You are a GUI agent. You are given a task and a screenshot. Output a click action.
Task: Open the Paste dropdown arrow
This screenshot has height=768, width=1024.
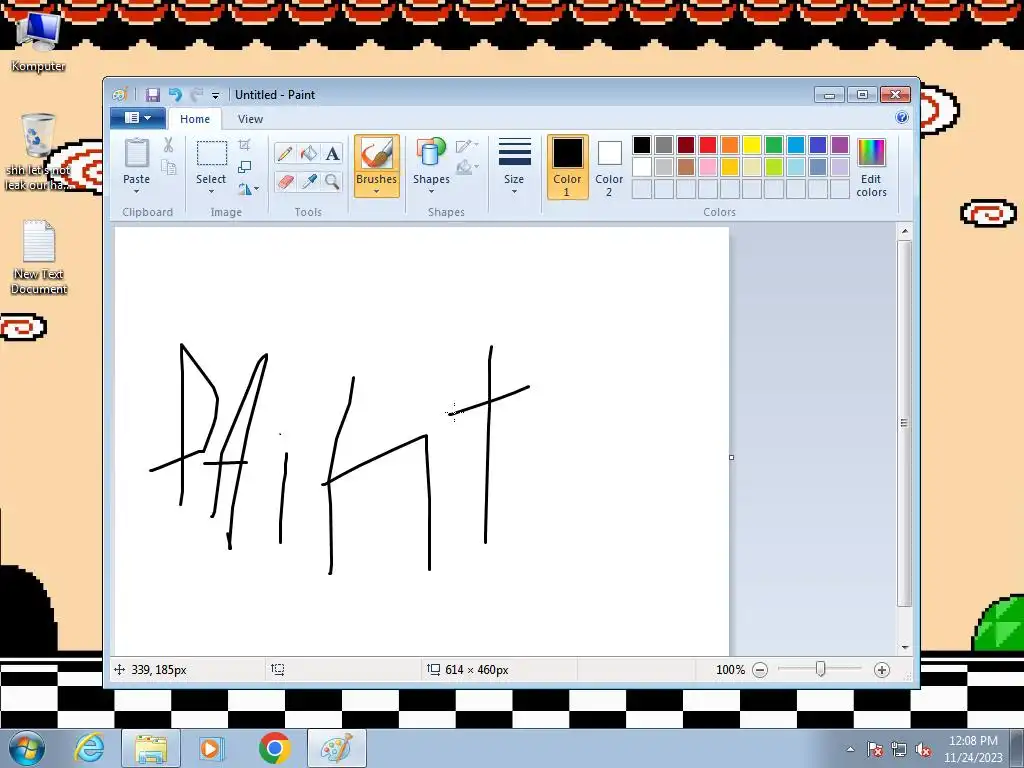point(136,191)
